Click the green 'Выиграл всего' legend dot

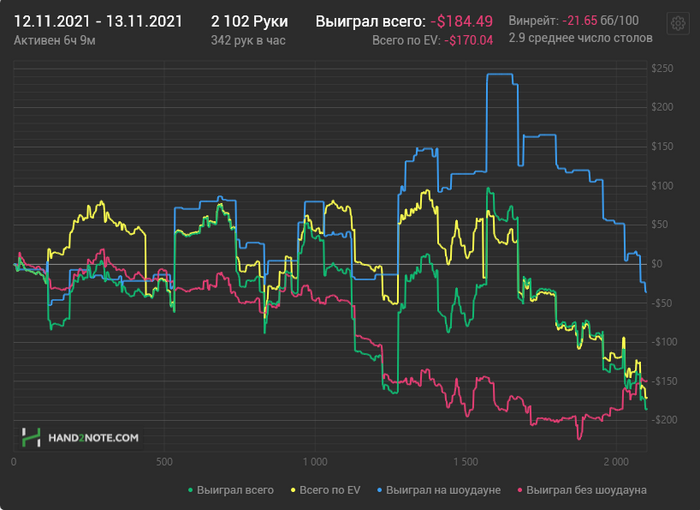pos(191,490)
